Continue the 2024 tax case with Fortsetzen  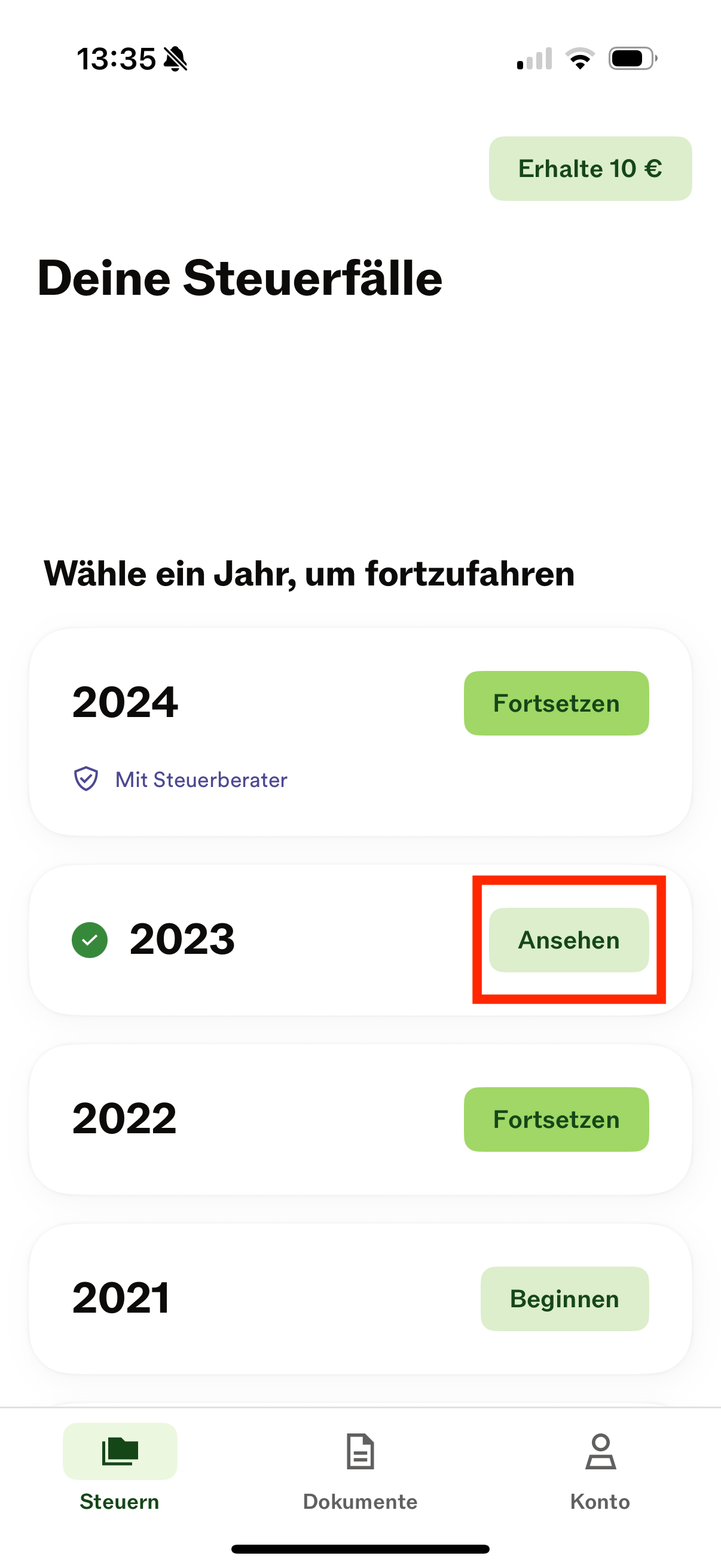pos(556,703)
